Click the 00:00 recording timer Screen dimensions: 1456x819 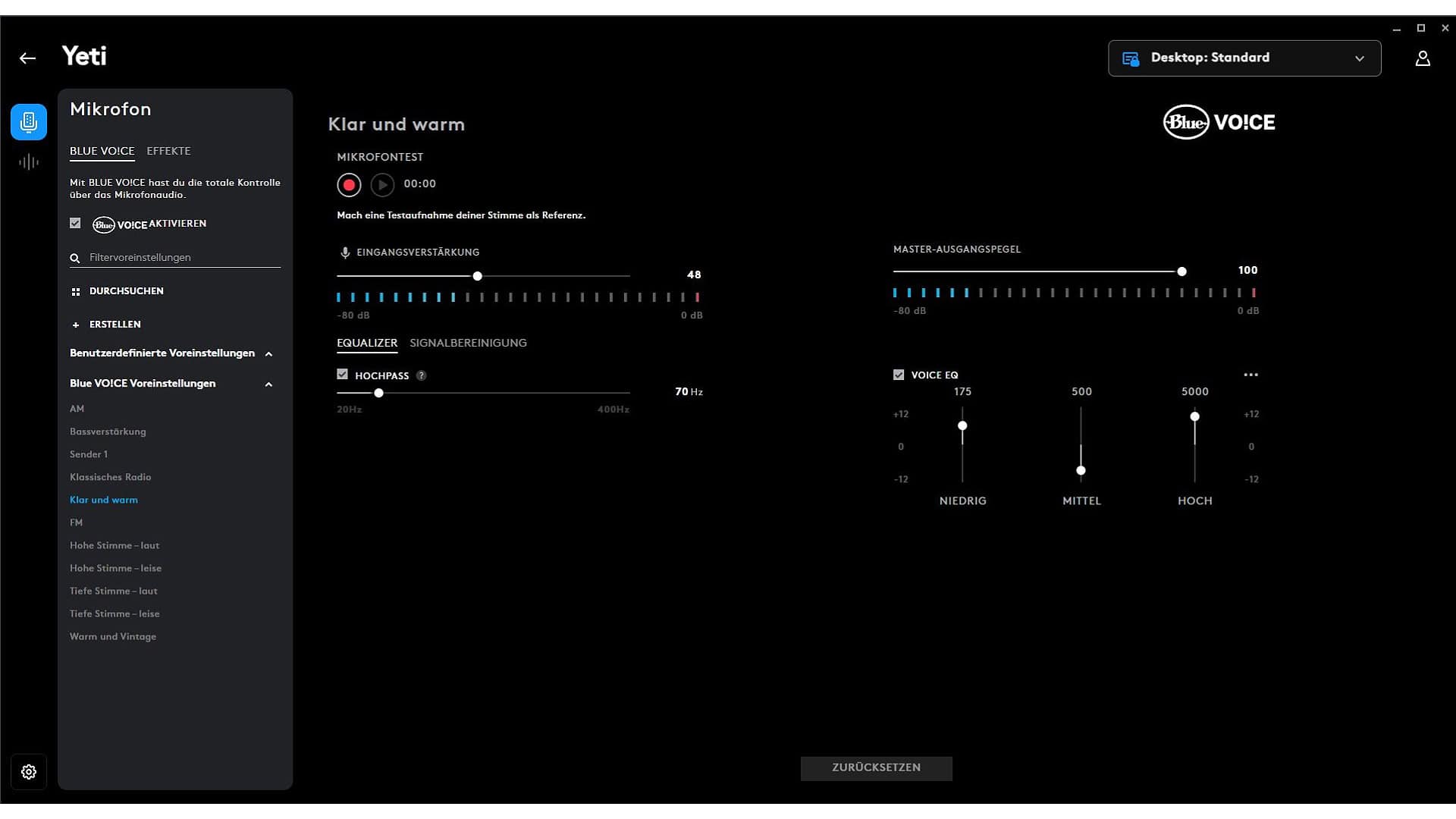pos(420,184)
